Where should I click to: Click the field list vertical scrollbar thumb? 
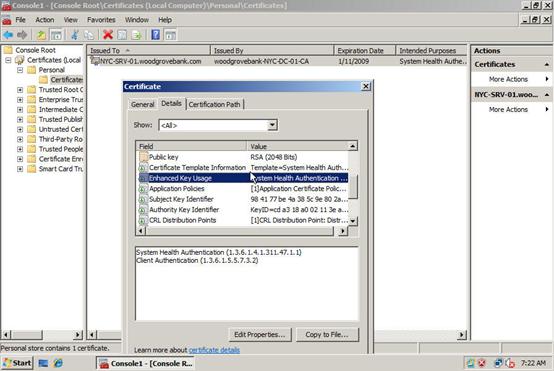[x=353, y=187]
